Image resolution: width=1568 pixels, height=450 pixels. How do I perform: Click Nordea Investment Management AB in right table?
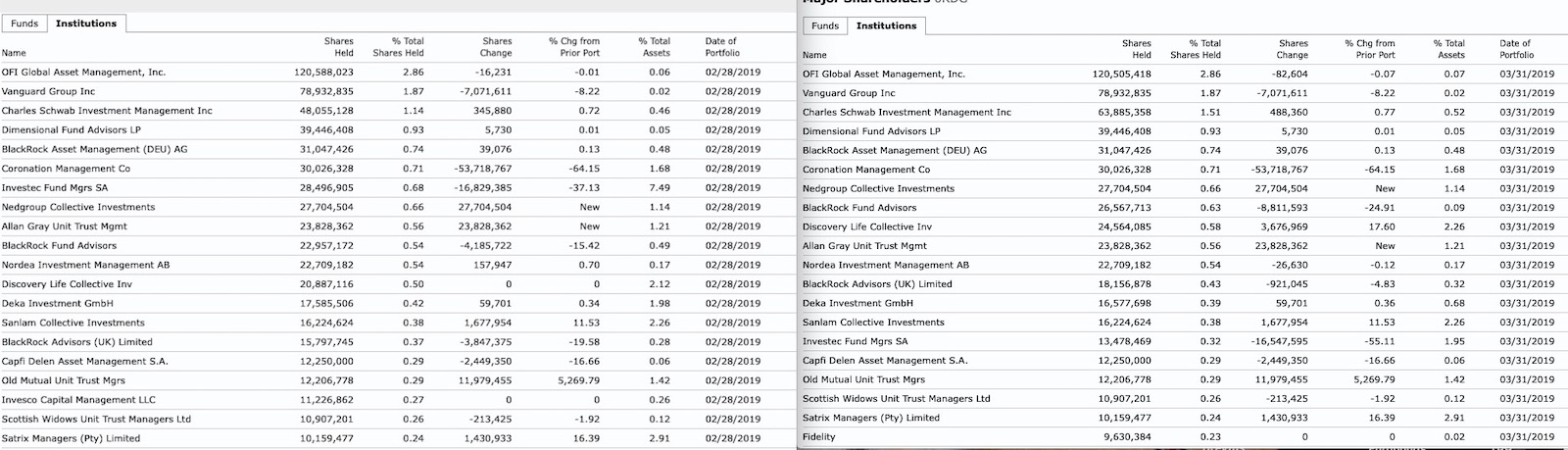point(885,265)
